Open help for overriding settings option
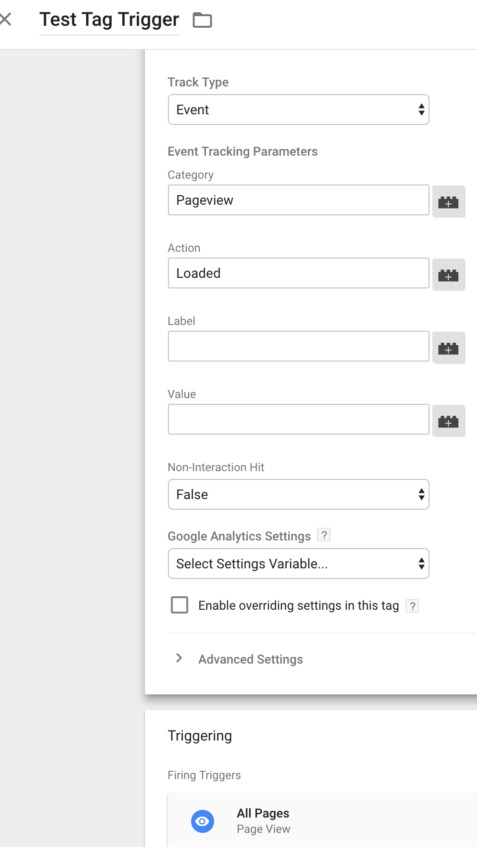 412,606
